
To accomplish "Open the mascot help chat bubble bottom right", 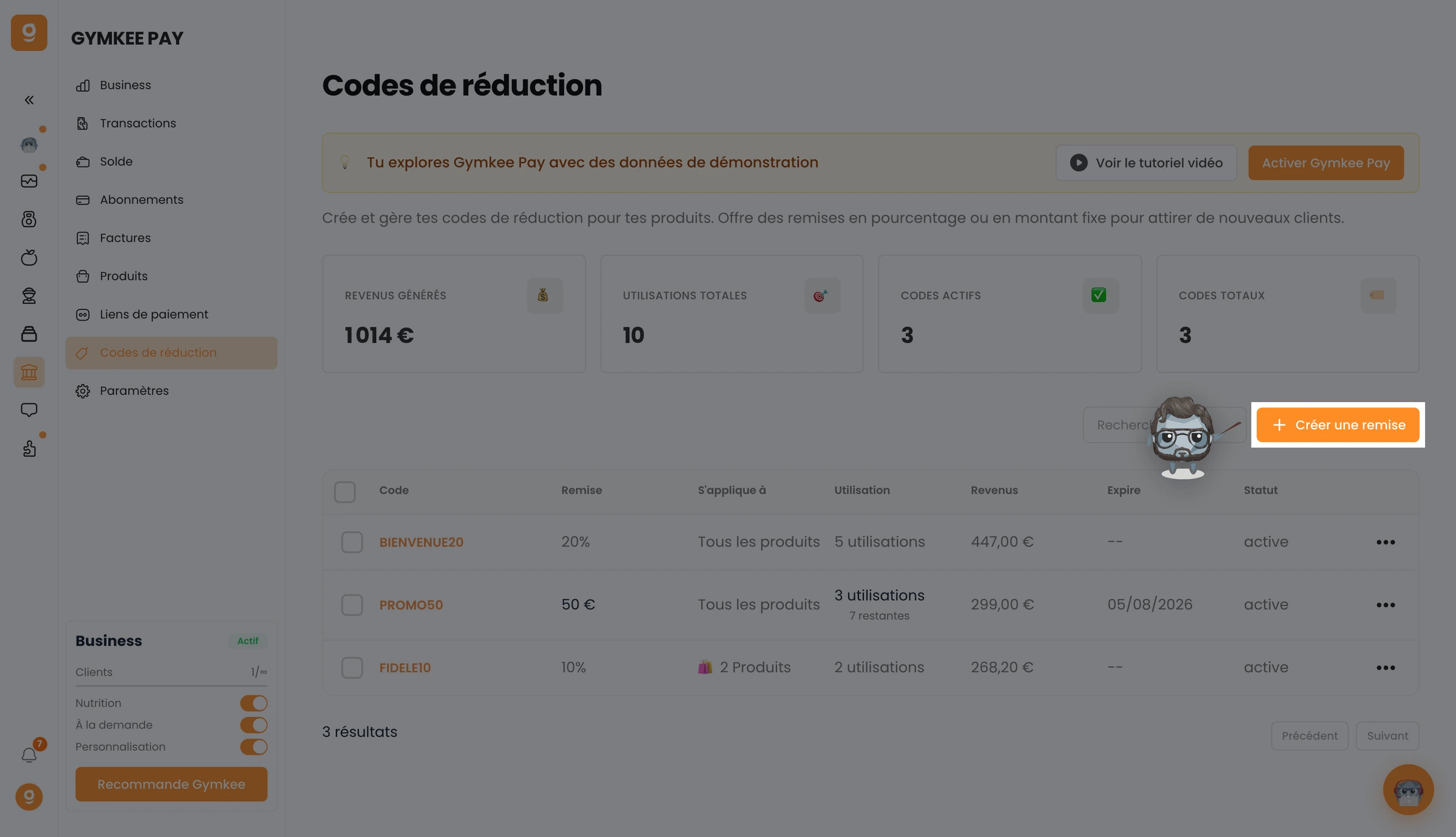I will (x=1408, y=790).
